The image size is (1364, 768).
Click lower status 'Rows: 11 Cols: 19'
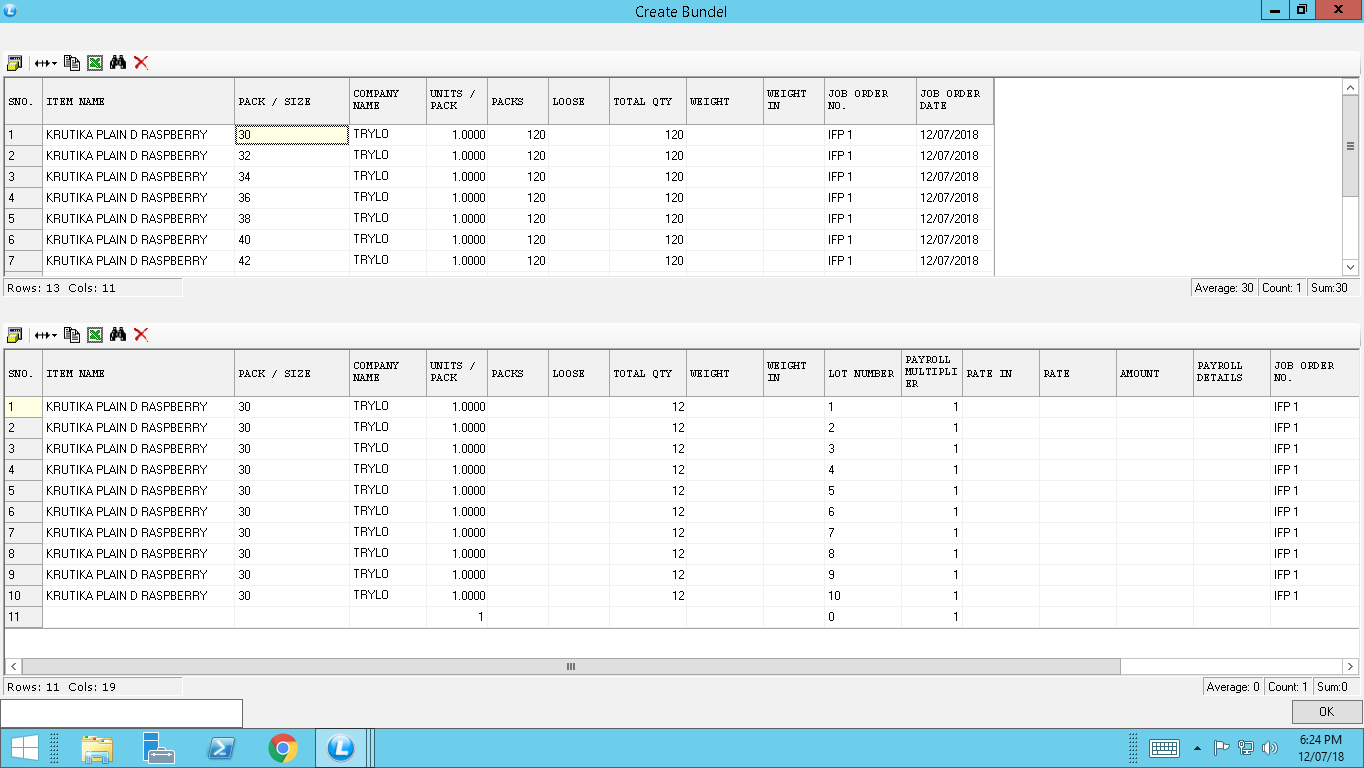click(x=92, y=687)
